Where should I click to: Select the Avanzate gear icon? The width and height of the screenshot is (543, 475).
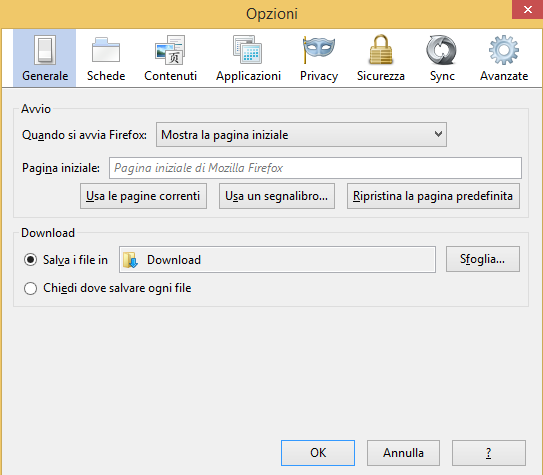(x=504, y=50)
